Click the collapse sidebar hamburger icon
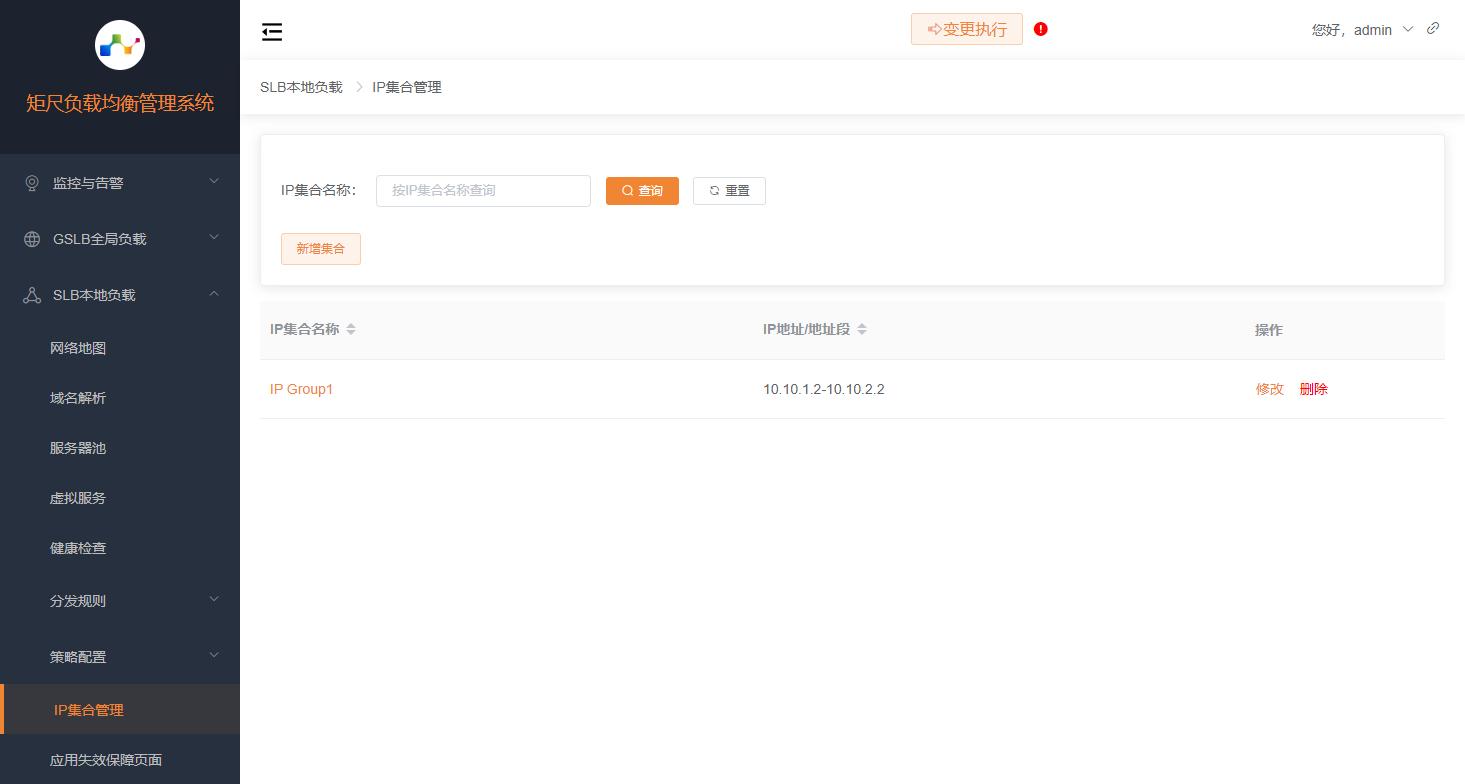The width and height of the screenshot is (1465, 784). (271, 31)
